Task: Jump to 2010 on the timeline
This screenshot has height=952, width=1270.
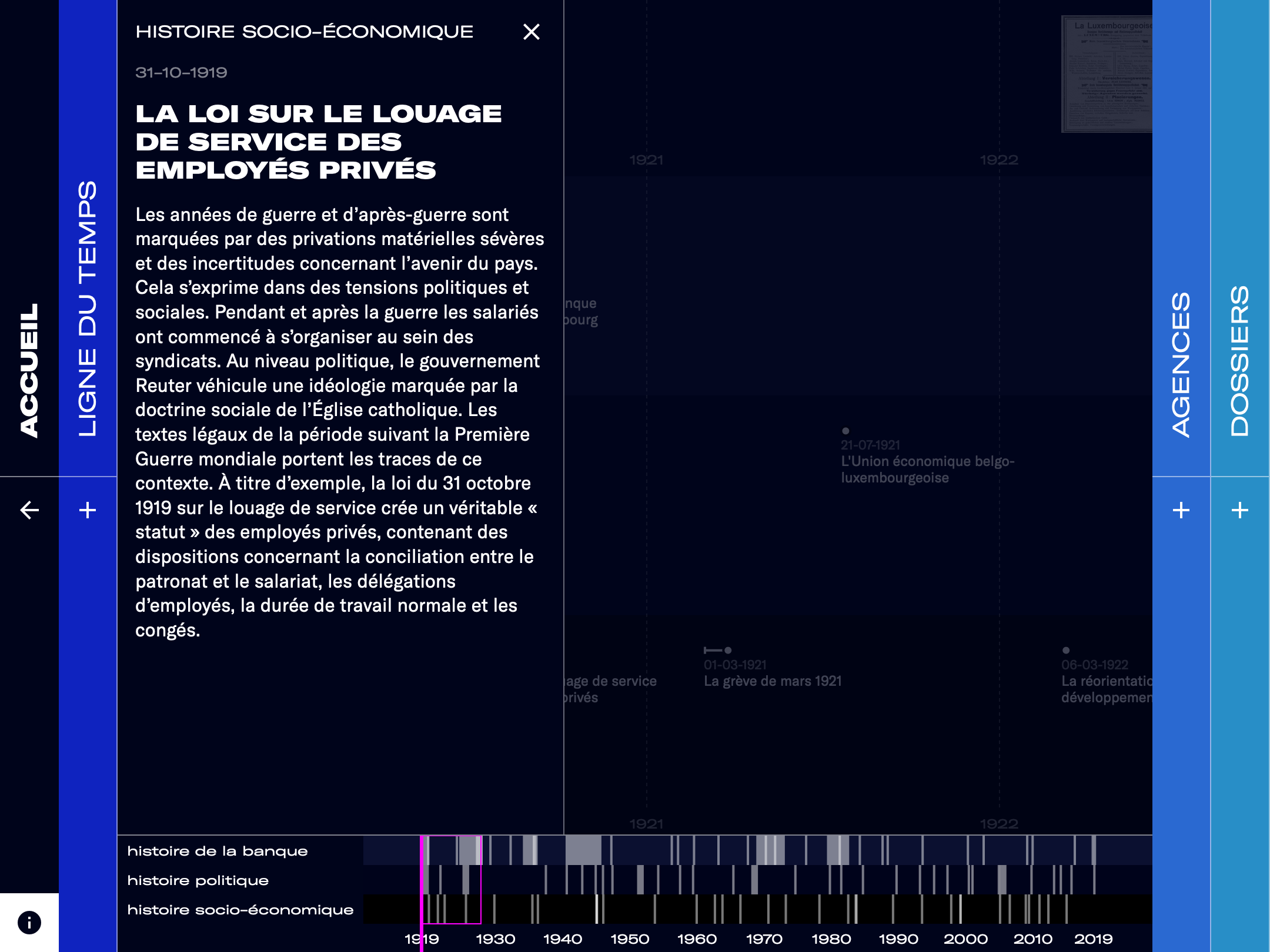Action: [x=1033, y=939]
